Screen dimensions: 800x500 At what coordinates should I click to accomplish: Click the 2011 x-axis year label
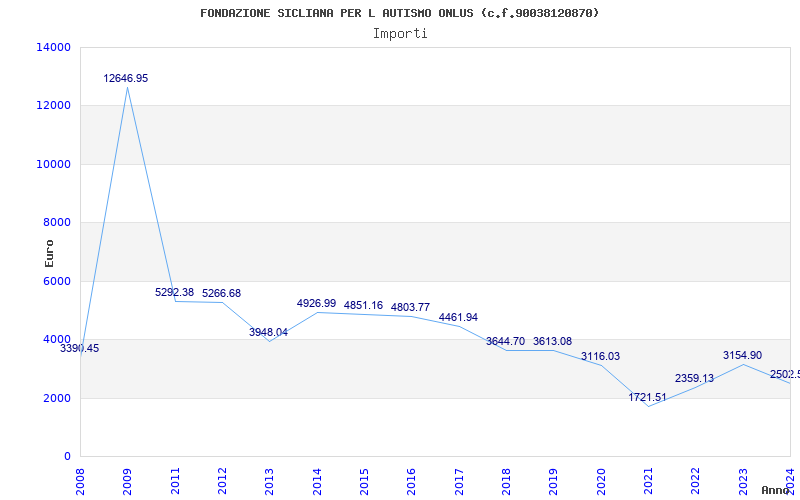click(175, 481)
